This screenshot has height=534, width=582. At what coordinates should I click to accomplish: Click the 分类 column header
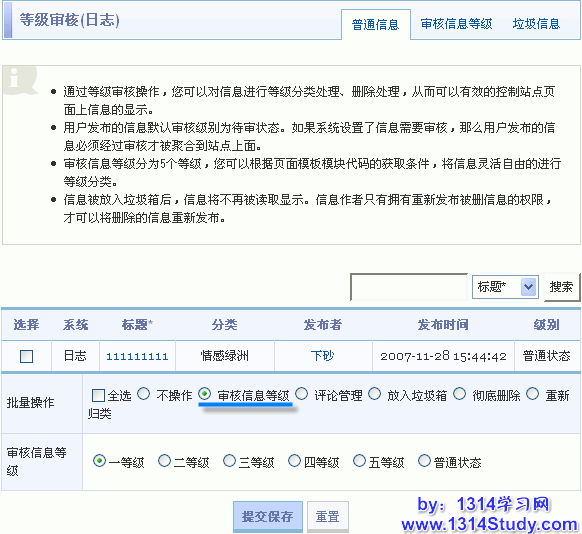point(225,325)
